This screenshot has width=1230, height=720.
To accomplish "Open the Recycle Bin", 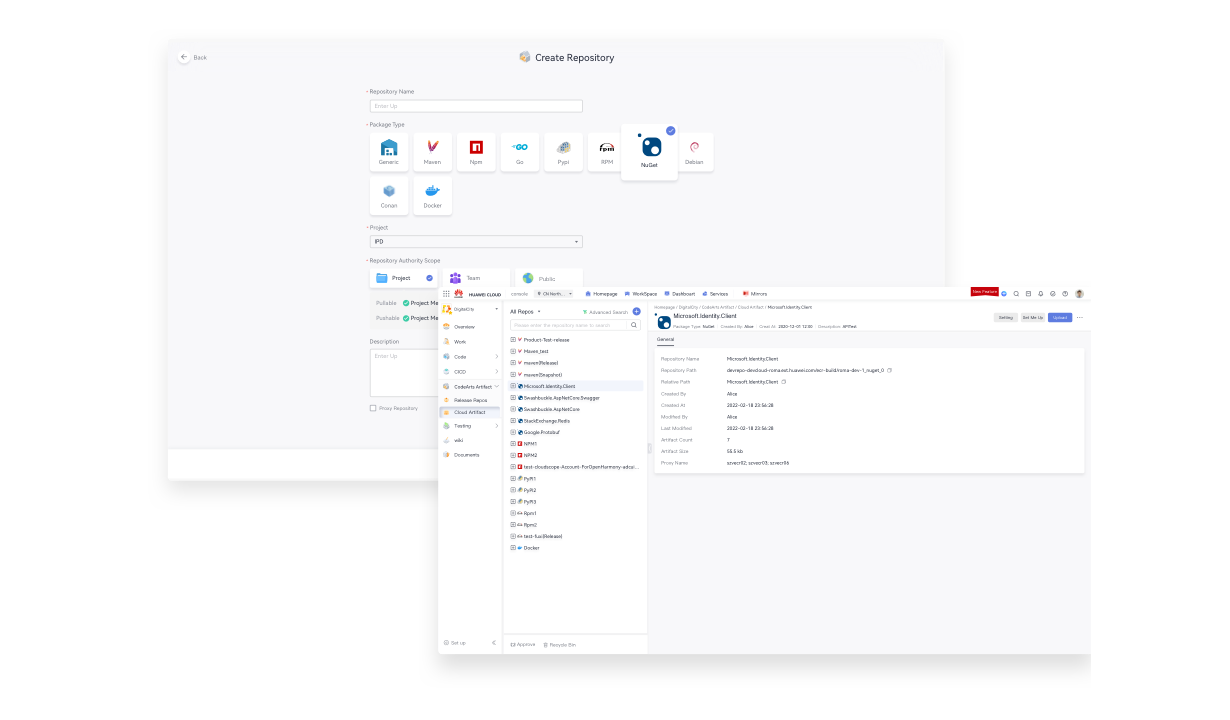I will point(560,645).
